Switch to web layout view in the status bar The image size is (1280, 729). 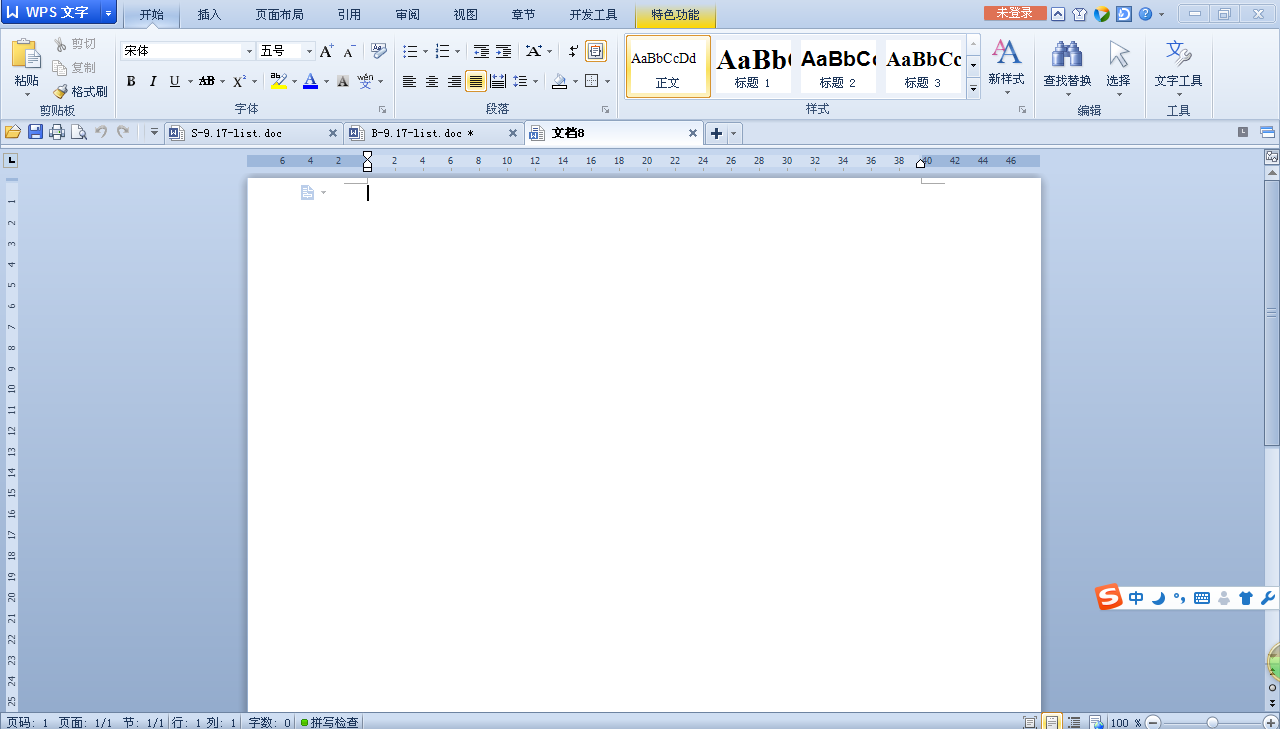1096,721
